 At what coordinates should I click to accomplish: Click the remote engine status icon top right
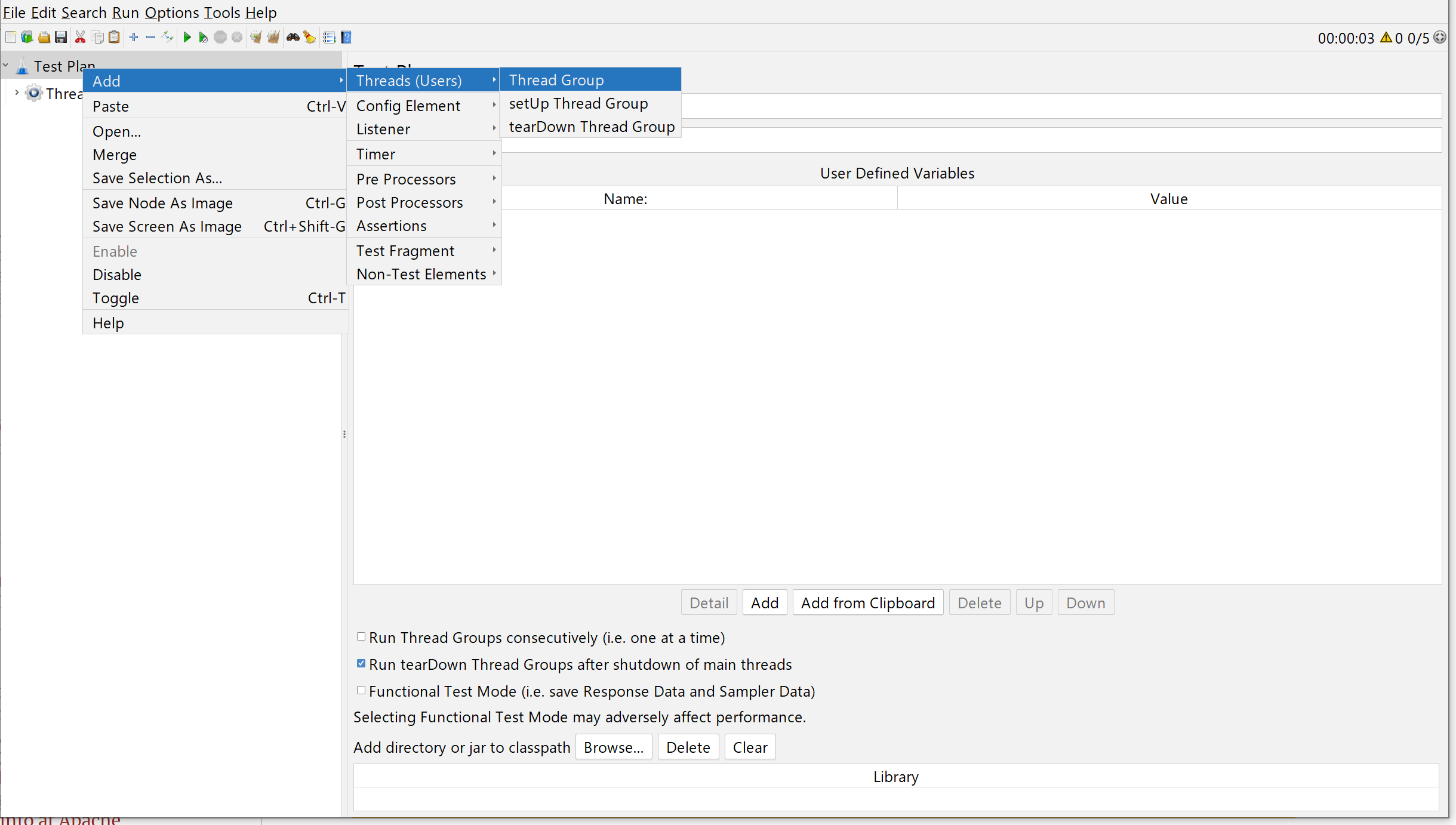(1440, 38)
